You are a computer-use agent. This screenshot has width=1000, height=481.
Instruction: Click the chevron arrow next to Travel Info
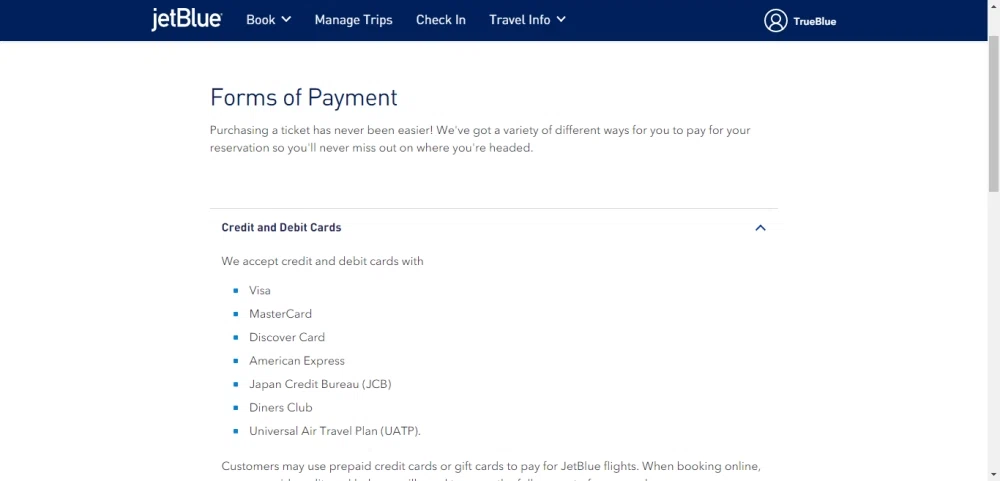[x=561, y=19]
